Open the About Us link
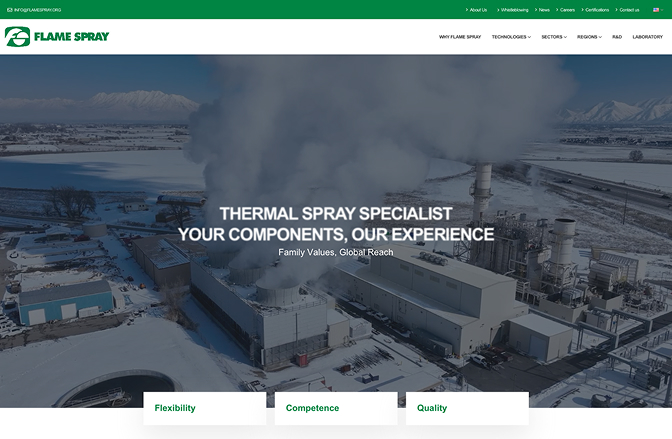 click(477, 10)
